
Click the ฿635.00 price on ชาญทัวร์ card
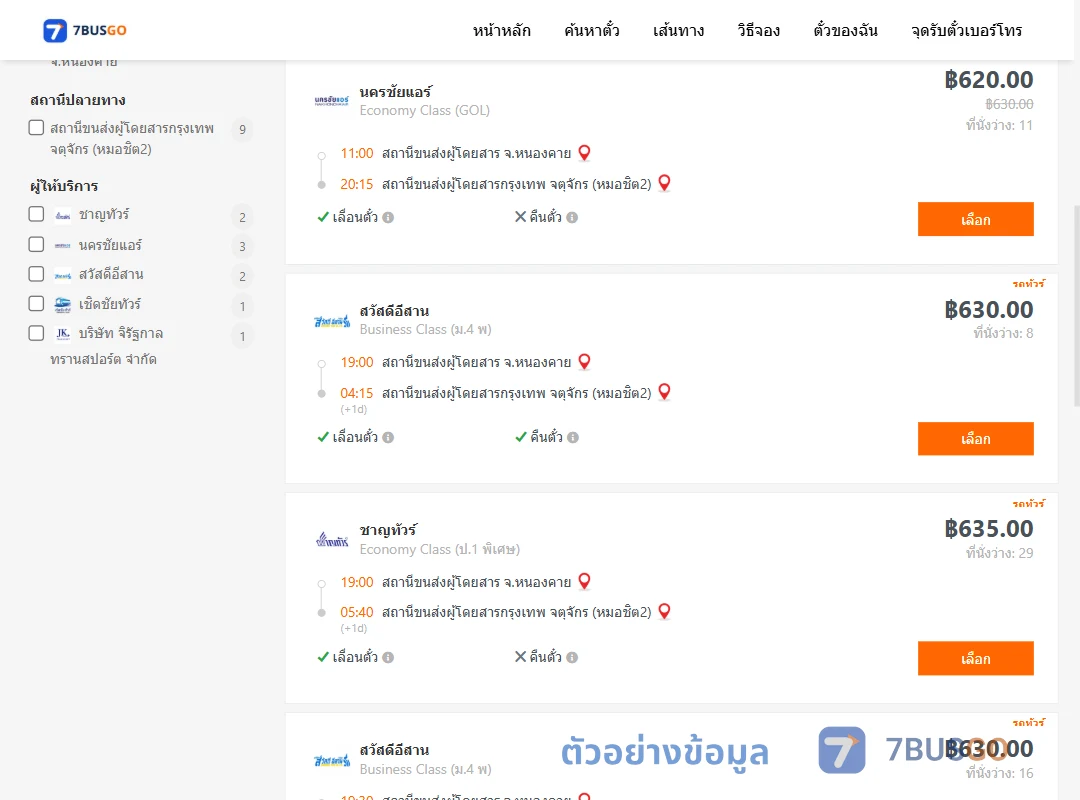pyautogui.click(x=988, y=529)
